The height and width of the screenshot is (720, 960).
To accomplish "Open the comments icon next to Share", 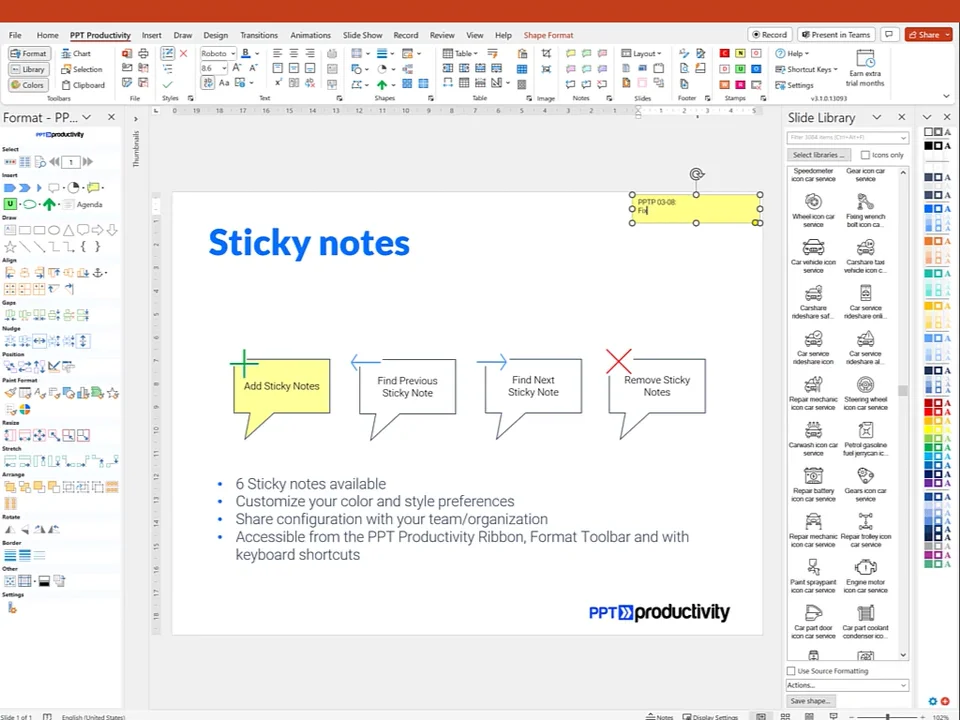I will point(890,35).
